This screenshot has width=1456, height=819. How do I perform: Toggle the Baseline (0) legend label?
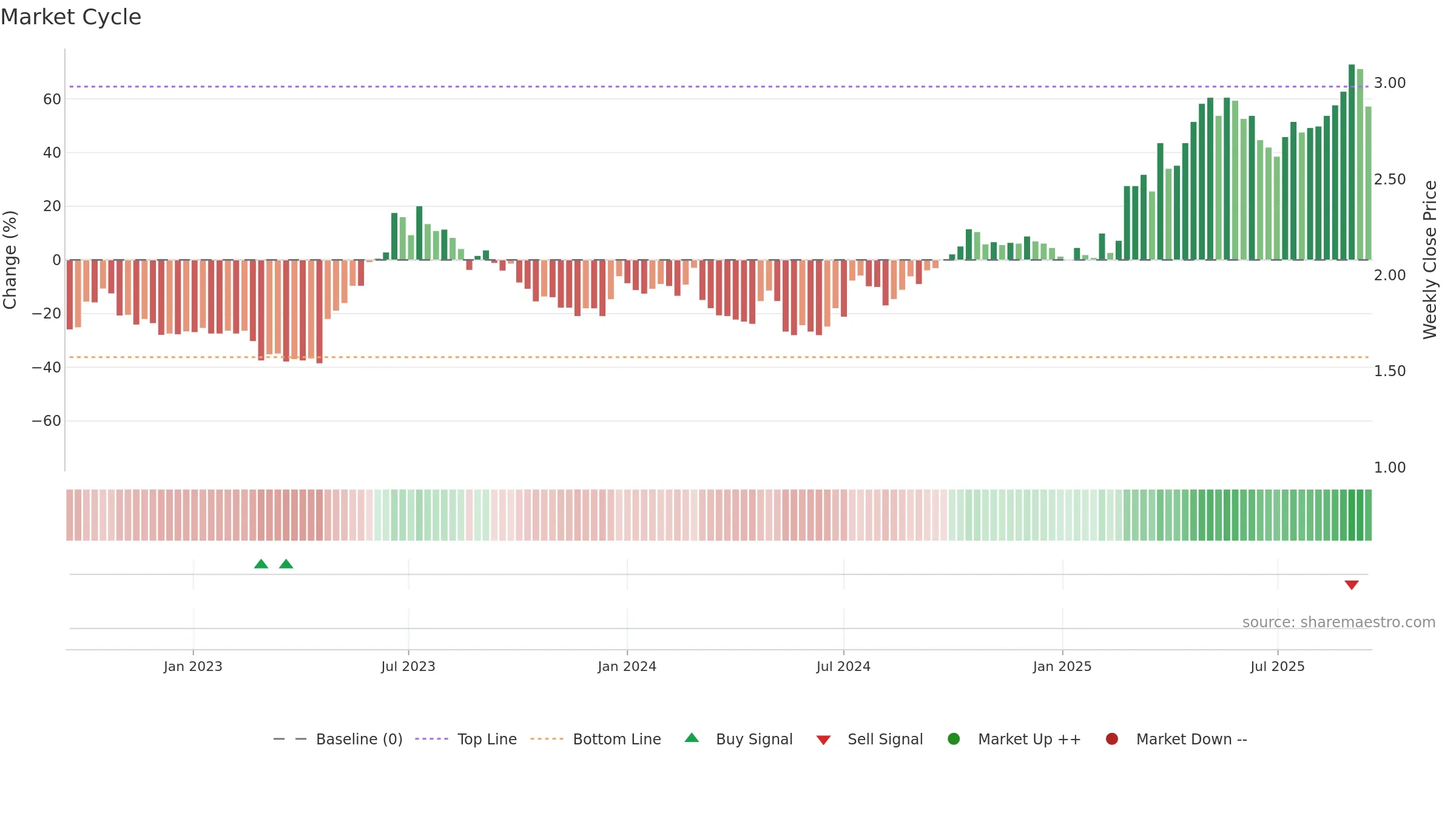pos(359,740)
